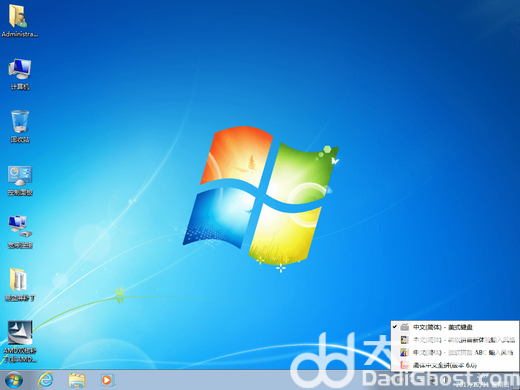This screenshot has width=520, height=390.
Task: Click the Show desktop strip
Action: coord(517,380)
